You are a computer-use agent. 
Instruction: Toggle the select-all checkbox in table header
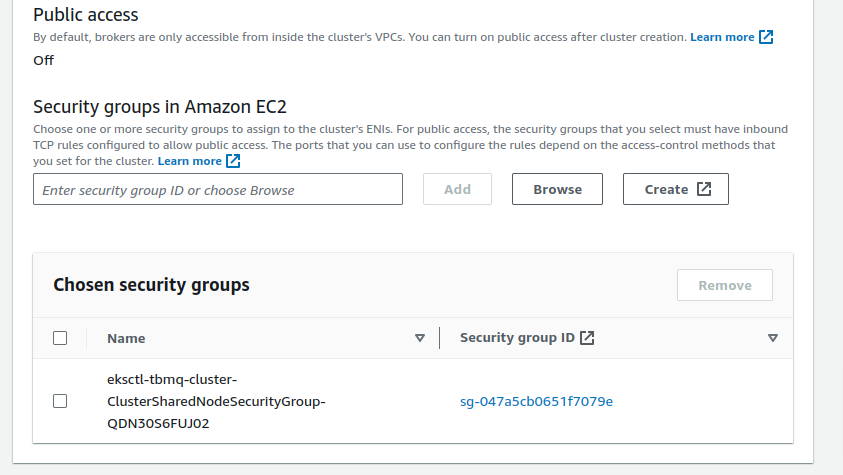tap(60, 338)
